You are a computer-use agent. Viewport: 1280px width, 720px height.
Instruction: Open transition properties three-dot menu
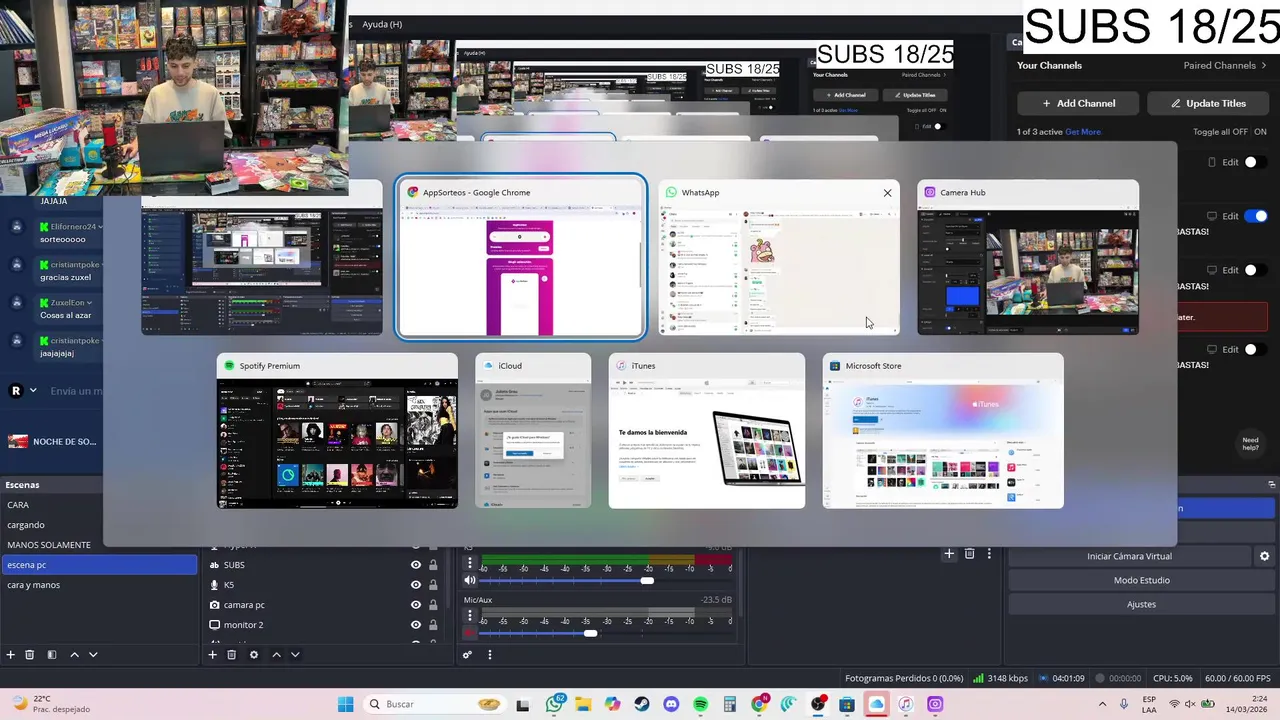click(x=989, y=553)
